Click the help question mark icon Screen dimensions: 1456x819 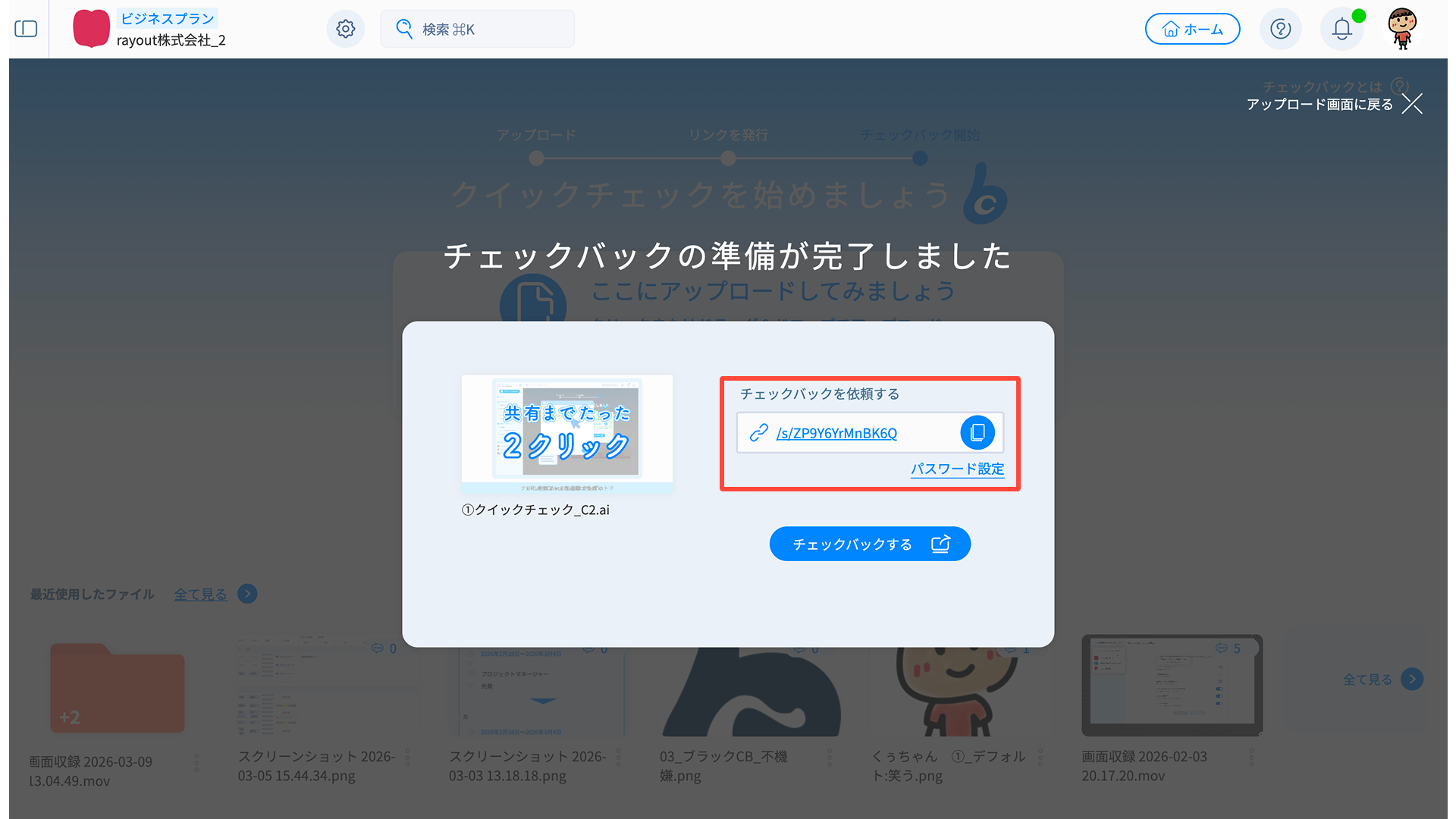(1280, 29)
